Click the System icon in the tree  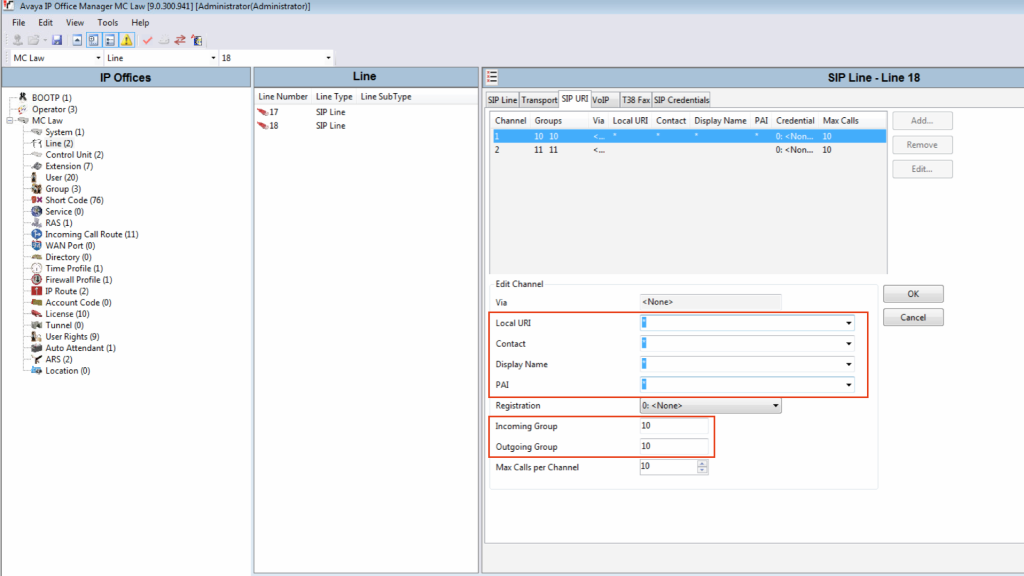37,132
